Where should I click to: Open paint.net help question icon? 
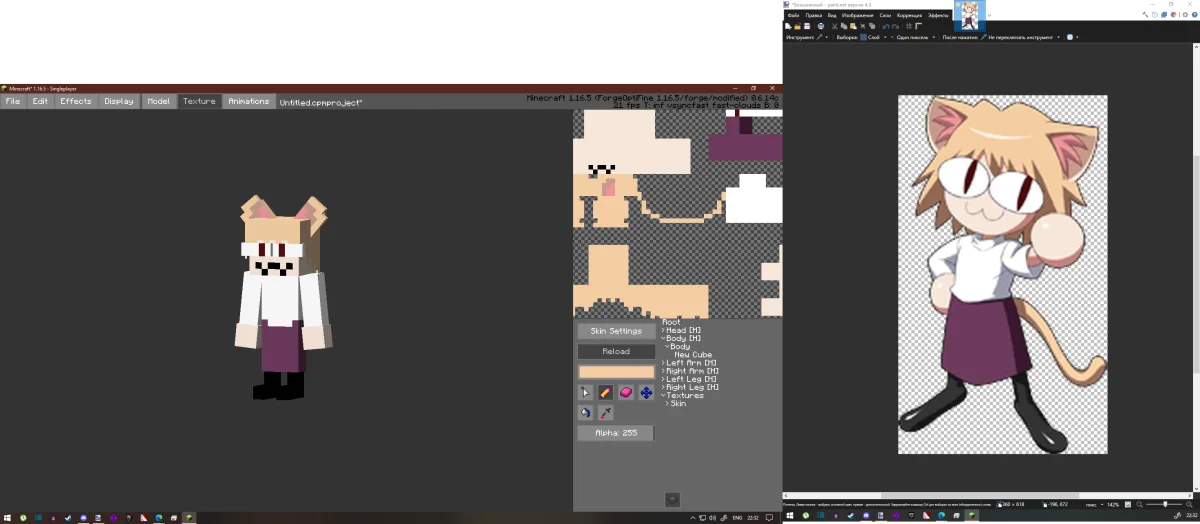[1196, 15]
